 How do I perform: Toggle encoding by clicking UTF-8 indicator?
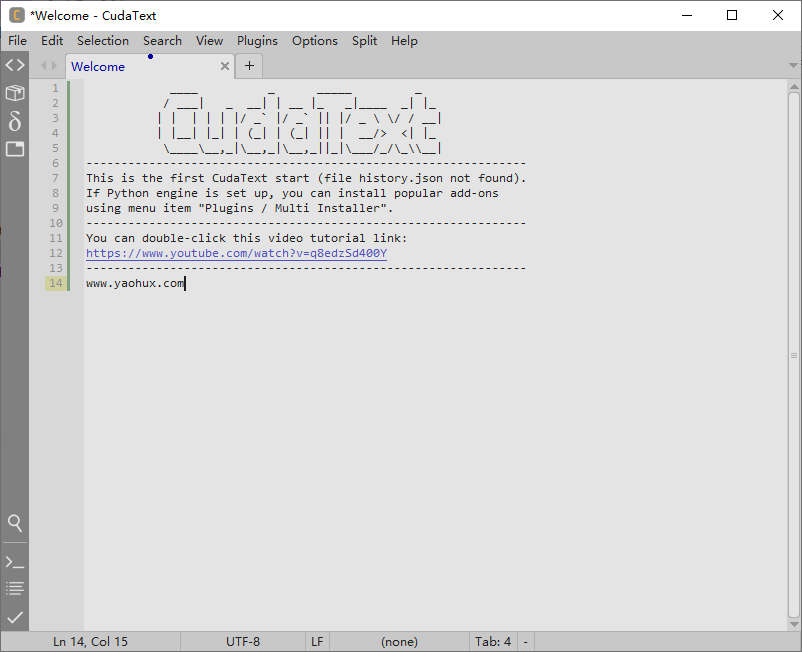pyautogui.click(x=244, y=641)
